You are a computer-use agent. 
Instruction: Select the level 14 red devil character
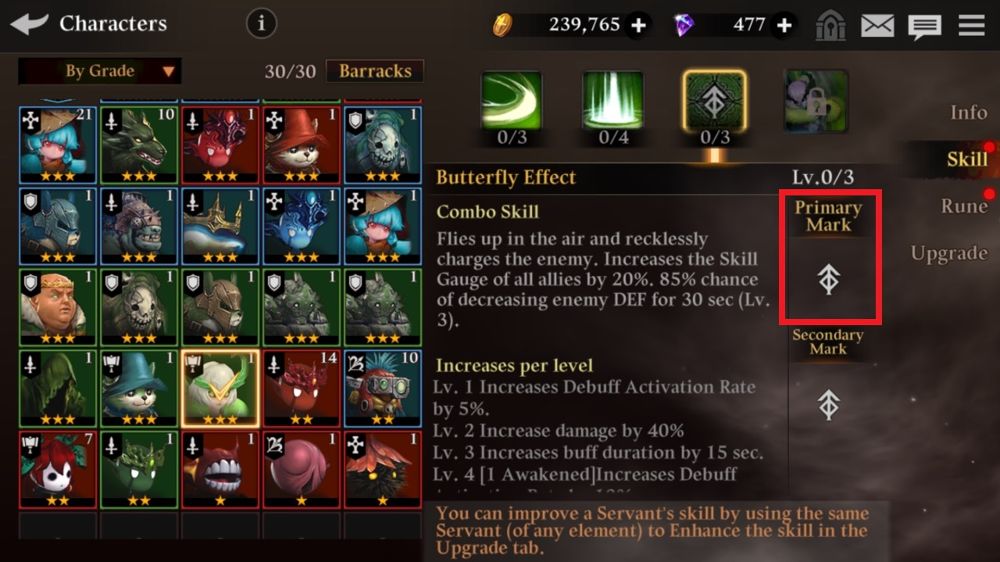point(300,388)
